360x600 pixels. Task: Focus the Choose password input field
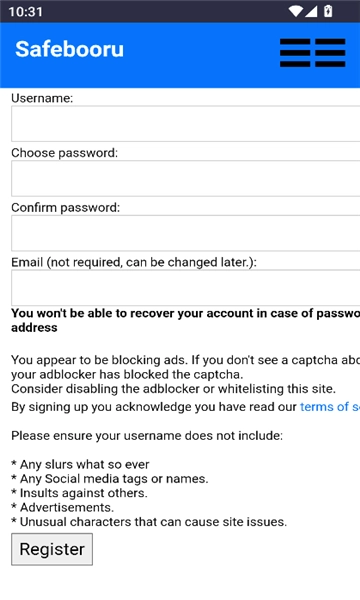[x=186, y=179]
